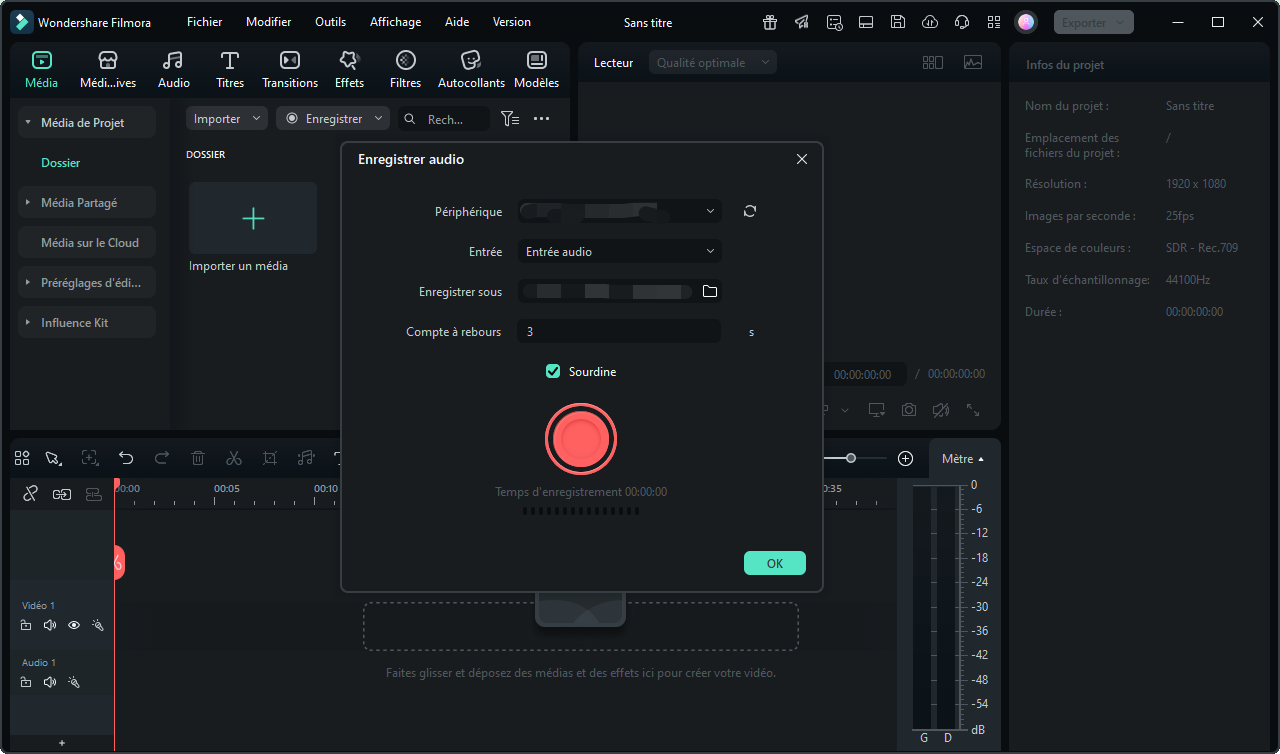Open the Qualité optimale dropdown
The image size is (1280, 754).
pyautogui.click(x=712, y=63)
